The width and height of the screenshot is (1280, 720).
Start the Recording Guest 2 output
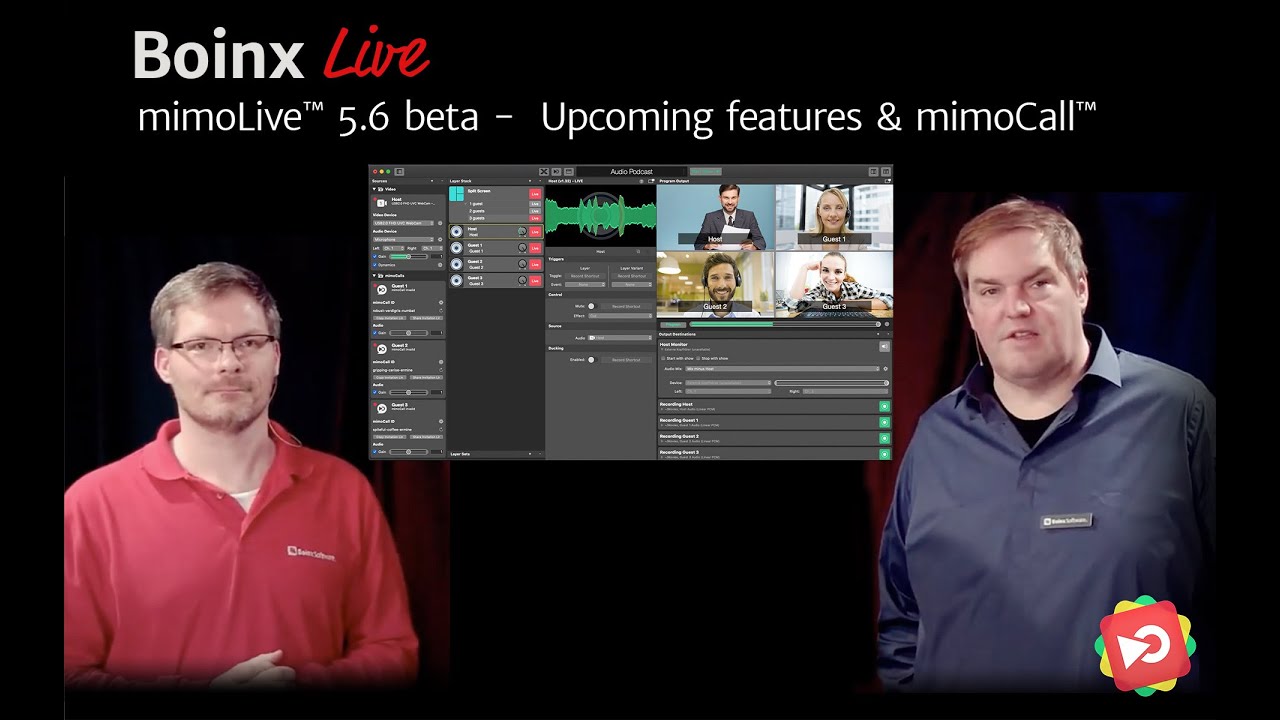[885, 438]
